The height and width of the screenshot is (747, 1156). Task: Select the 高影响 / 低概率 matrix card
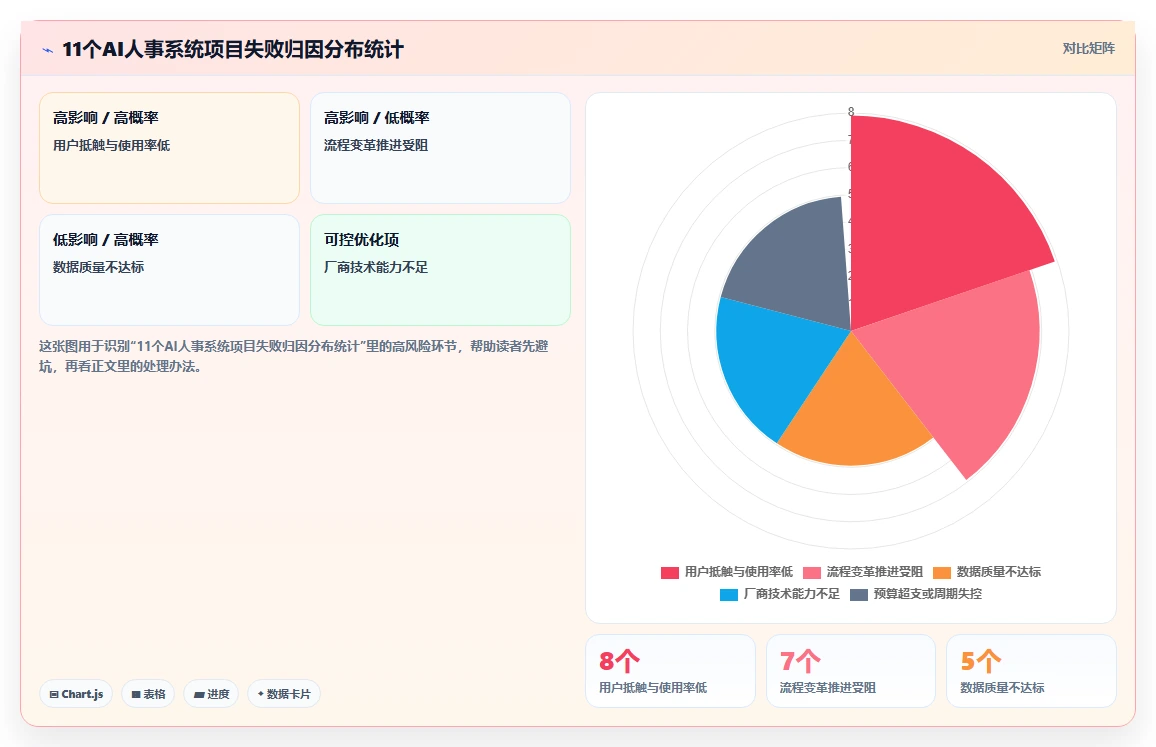pyautogui.click(x=440, y=147)
